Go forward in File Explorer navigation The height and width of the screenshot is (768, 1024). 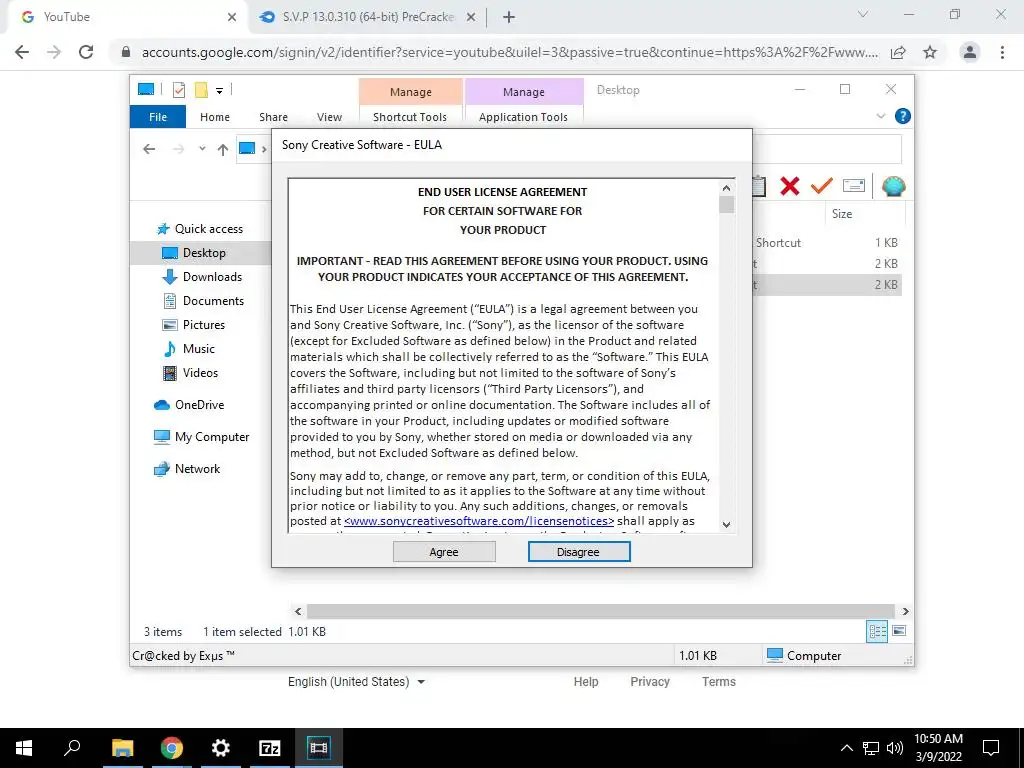(178, 150)
